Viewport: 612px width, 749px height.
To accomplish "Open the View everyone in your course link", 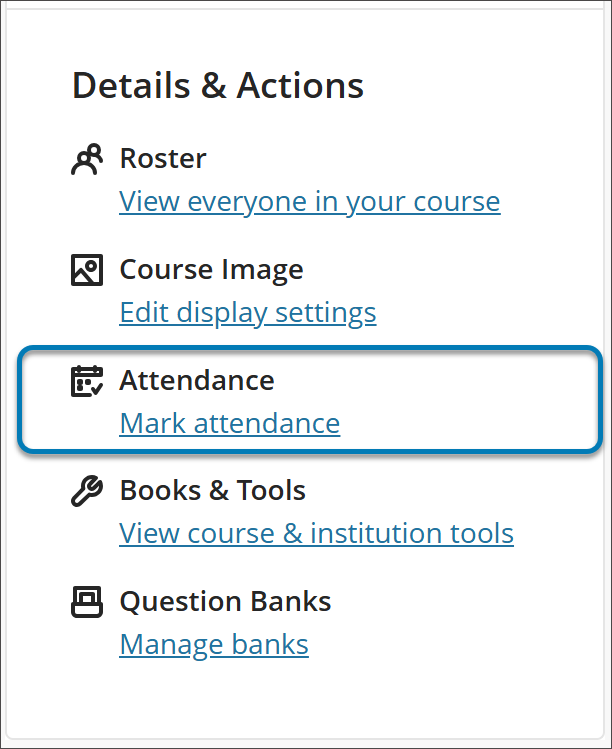I will pyautogui.click(x=309, y=202).
